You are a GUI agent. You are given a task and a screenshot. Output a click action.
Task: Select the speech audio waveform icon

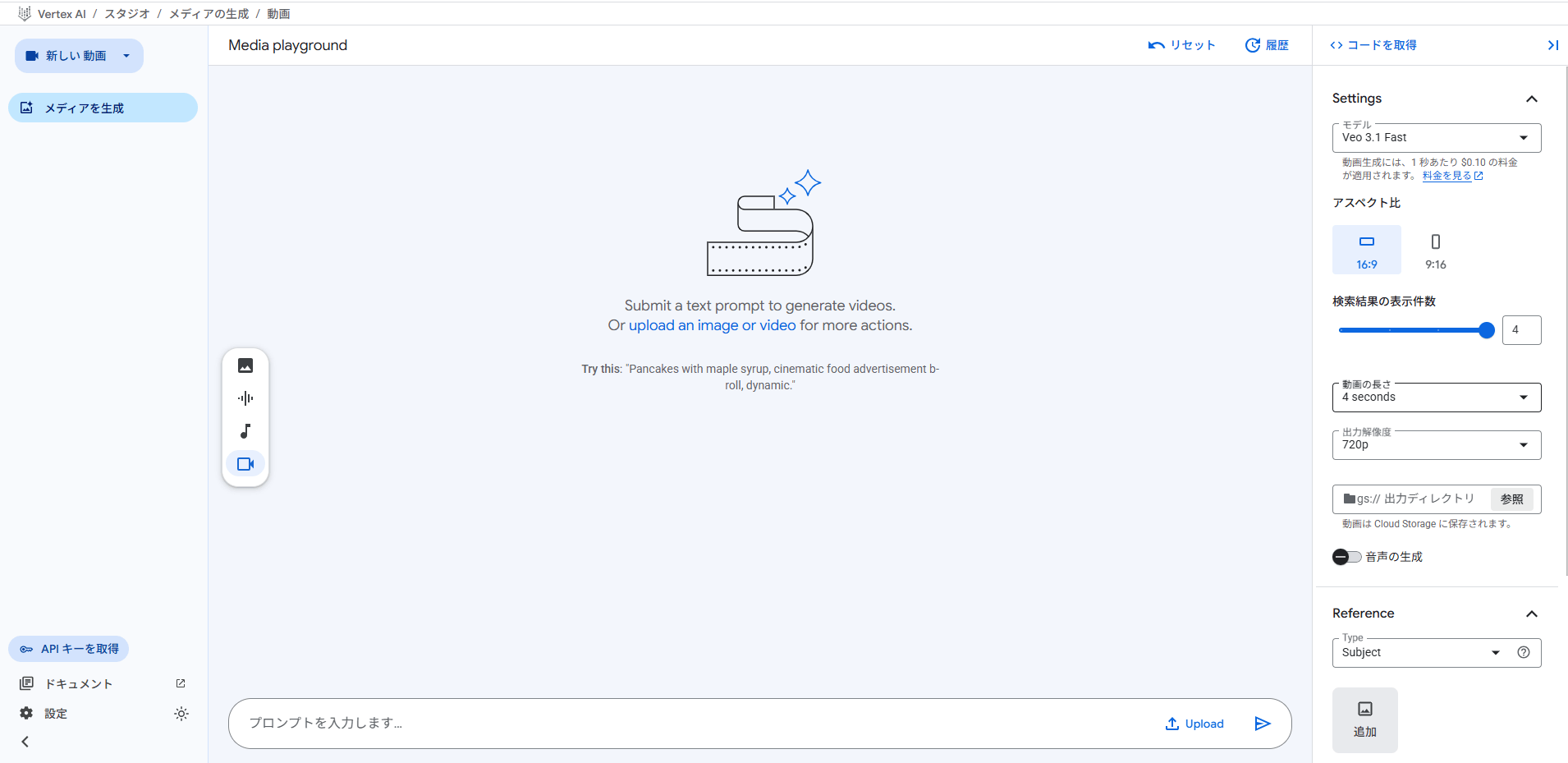coord(245,398)
